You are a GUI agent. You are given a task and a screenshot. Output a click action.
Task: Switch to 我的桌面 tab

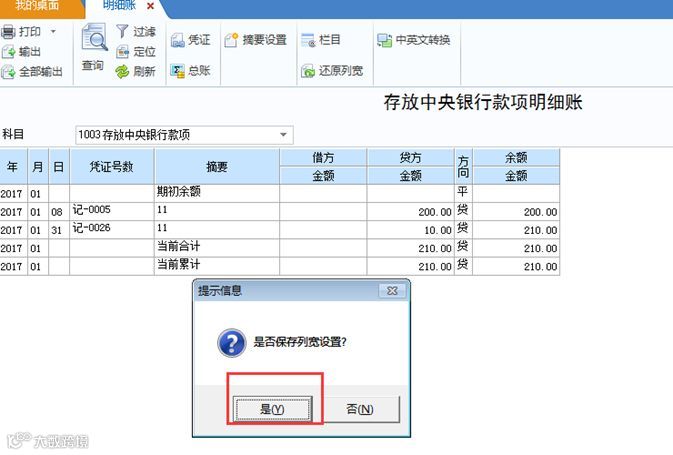click(x=39, y=6)
